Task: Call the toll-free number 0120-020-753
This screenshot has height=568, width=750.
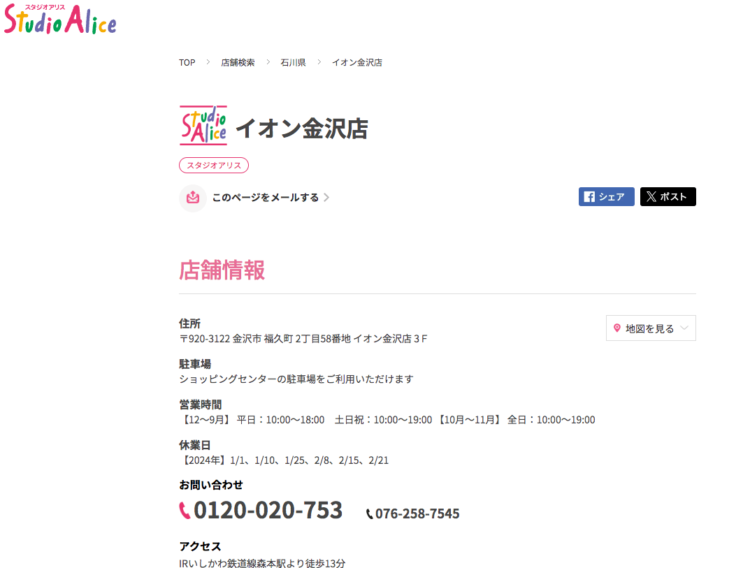Action: 268,510
